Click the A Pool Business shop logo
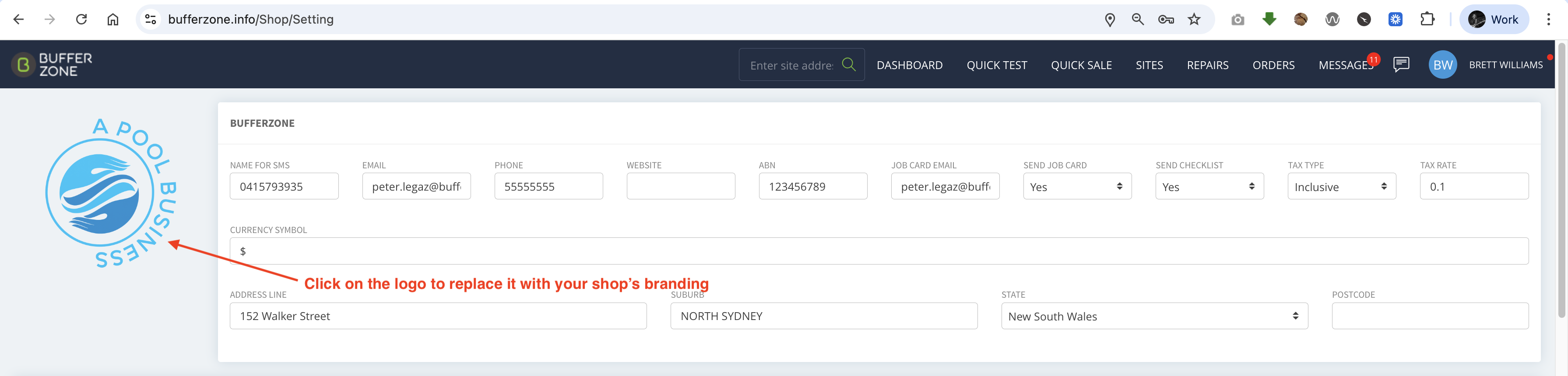This screenshot has width=1568, height=376. (x=111, y=193)
